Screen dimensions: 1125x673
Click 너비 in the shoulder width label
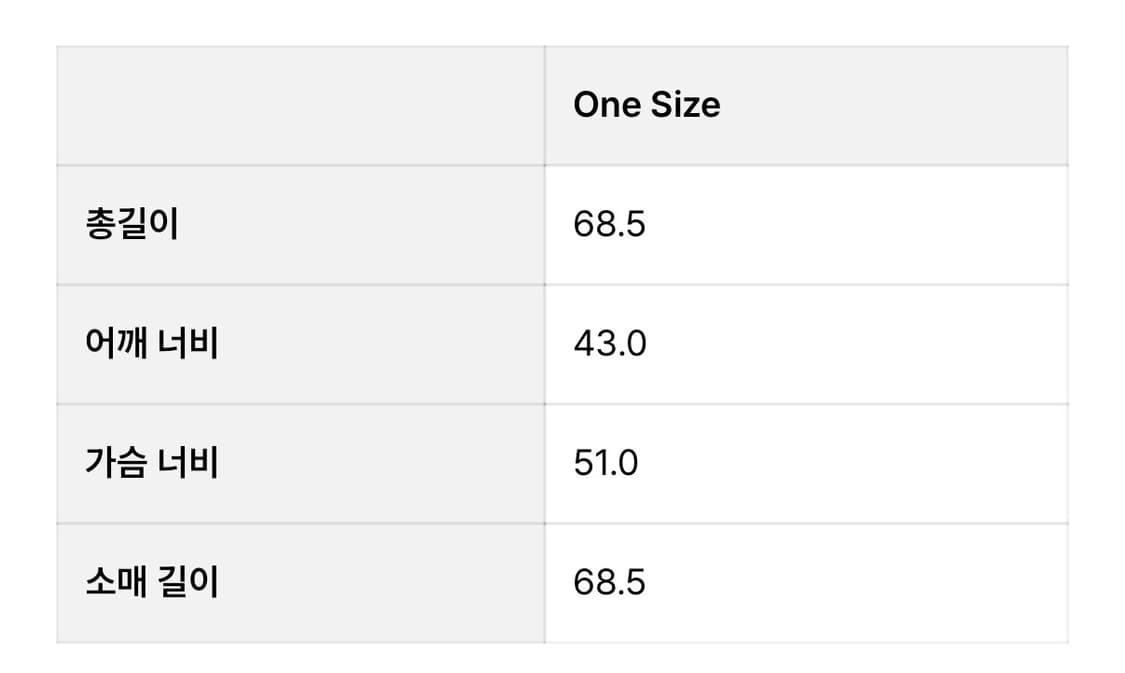tap(189, 344)
